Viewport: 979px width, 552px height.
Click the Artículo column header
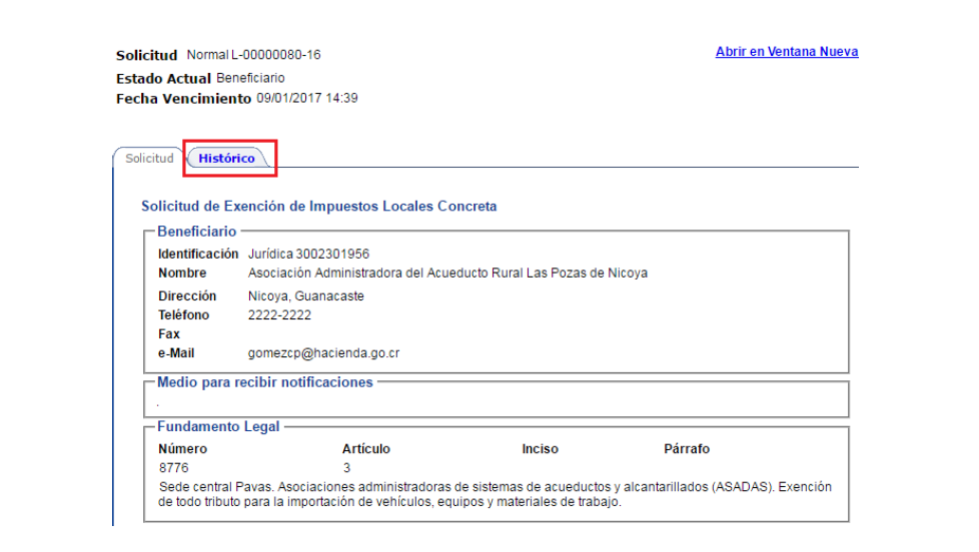coord(366,449)
